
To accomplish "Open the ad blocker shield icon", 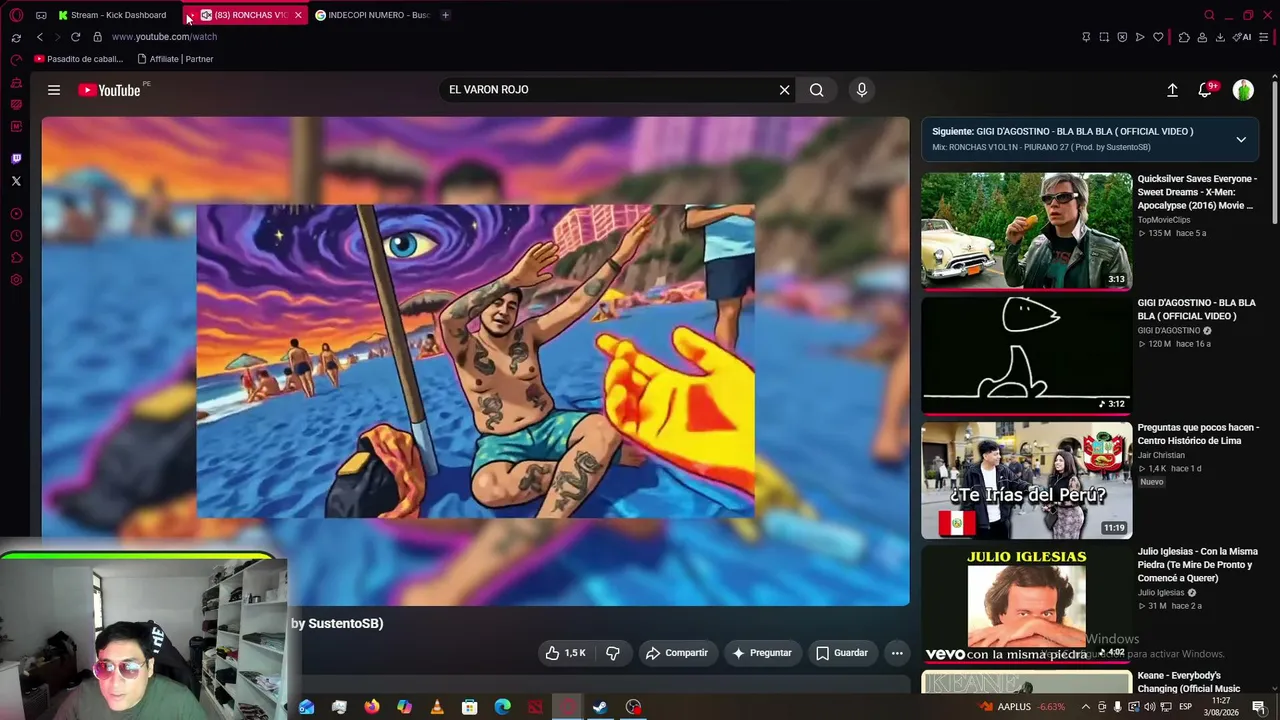I will pyautogui.click(x=1122, y=37).
